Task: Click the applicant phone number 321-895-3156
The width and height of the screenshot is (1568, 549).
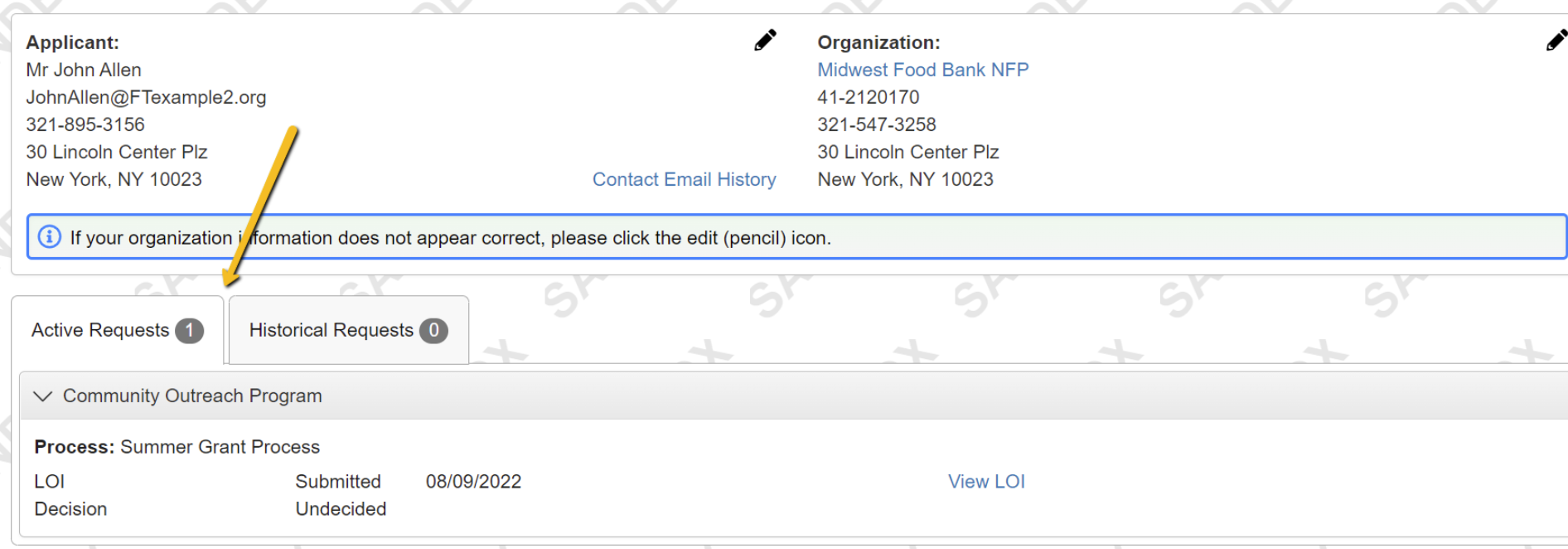Action: tap(85, 124)
